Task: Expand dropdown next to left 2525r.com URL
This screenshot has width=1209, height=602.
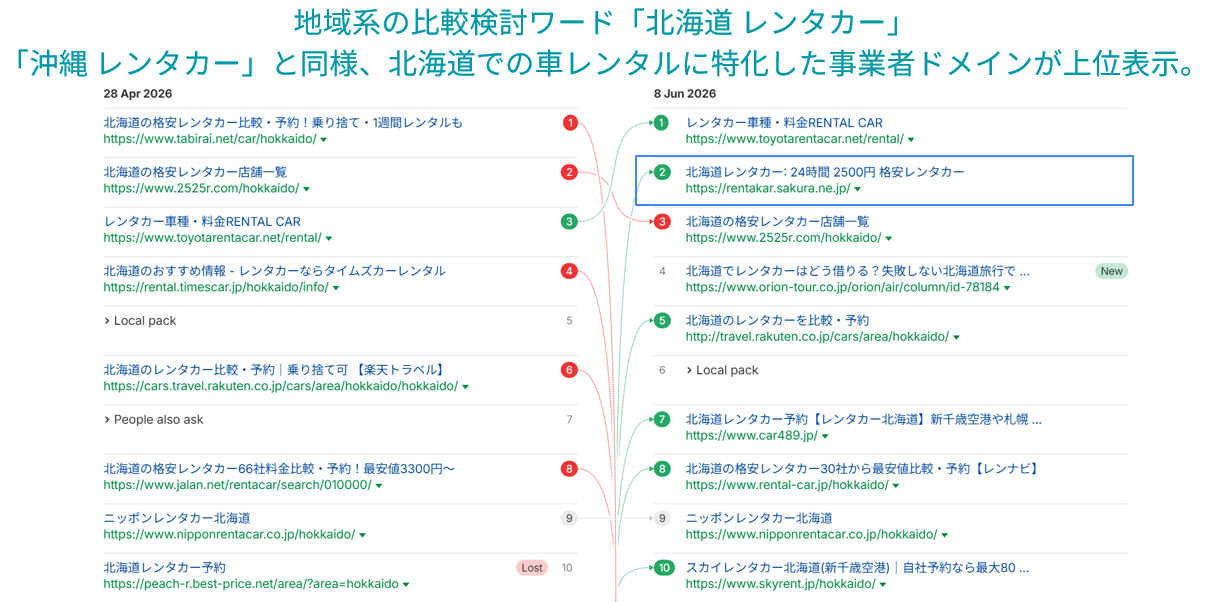Action: pyautogui.click(x=307, y=189)
